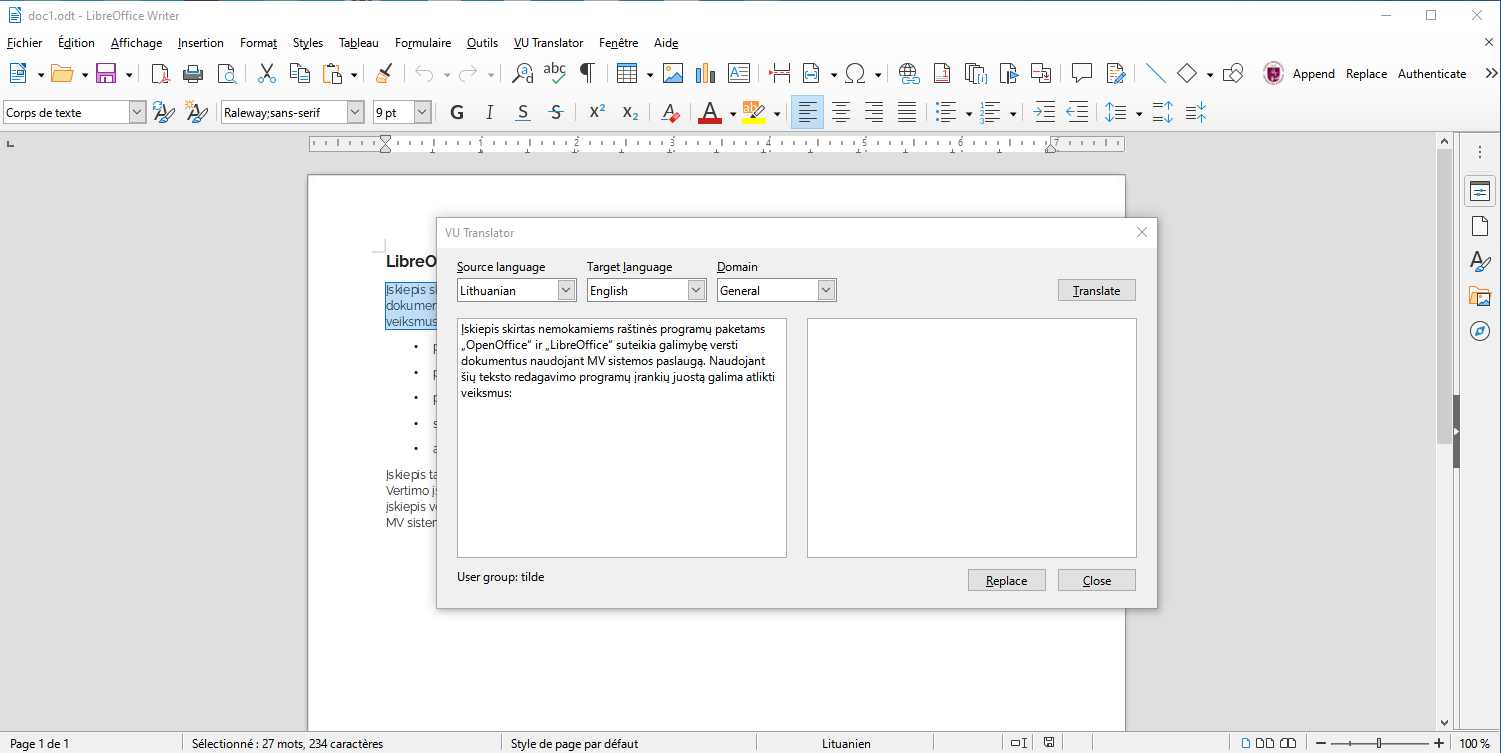Open the Outils menu
The height and width of the screenshot is (753, 1501).
tap(482, 43)
